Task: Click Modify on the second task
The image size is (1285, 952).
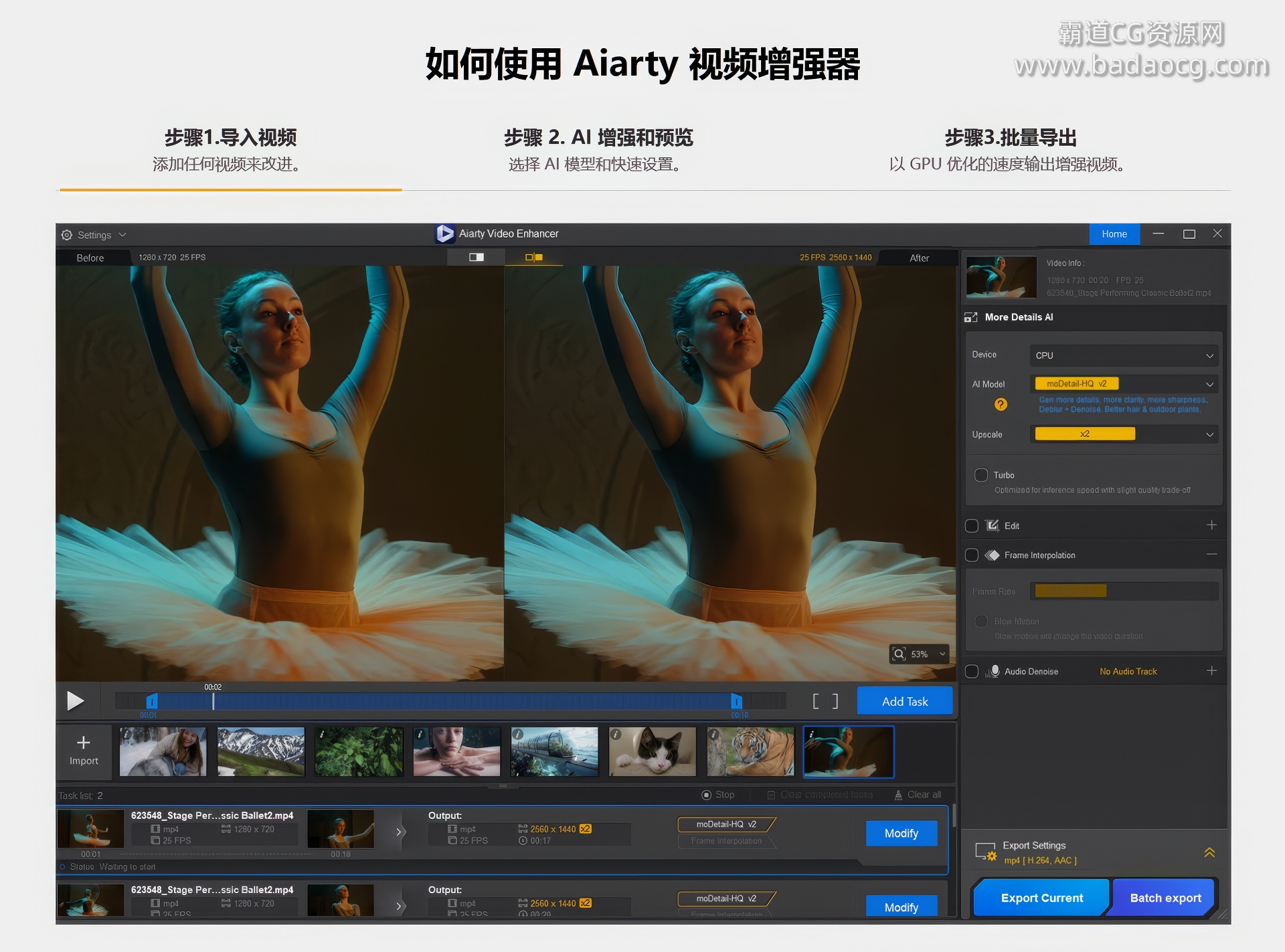Action: tap(902, 907)
